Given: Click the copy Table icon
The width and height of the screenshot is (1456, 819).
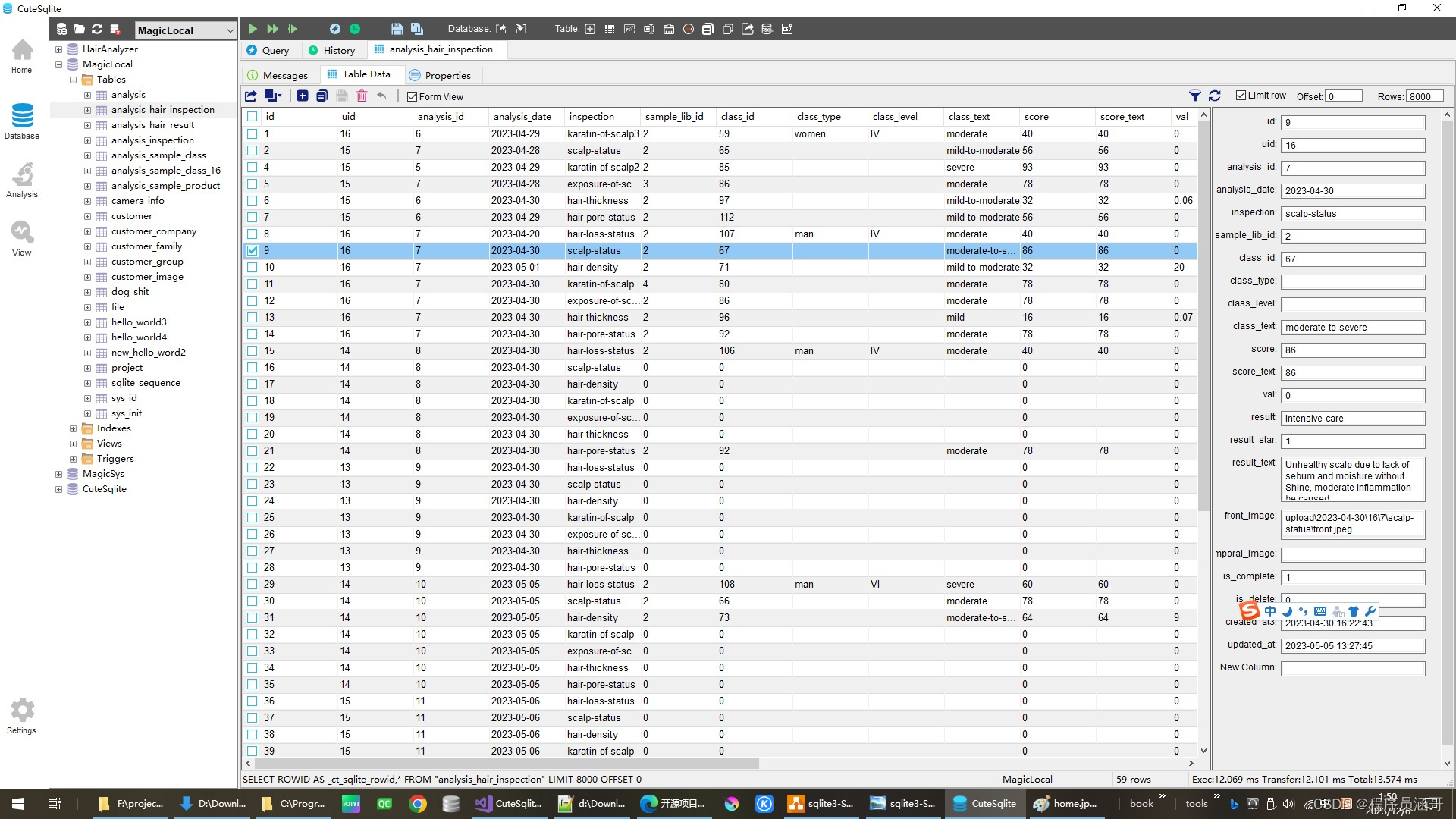Looking at the screenshot, I should [x=728, y=29].
